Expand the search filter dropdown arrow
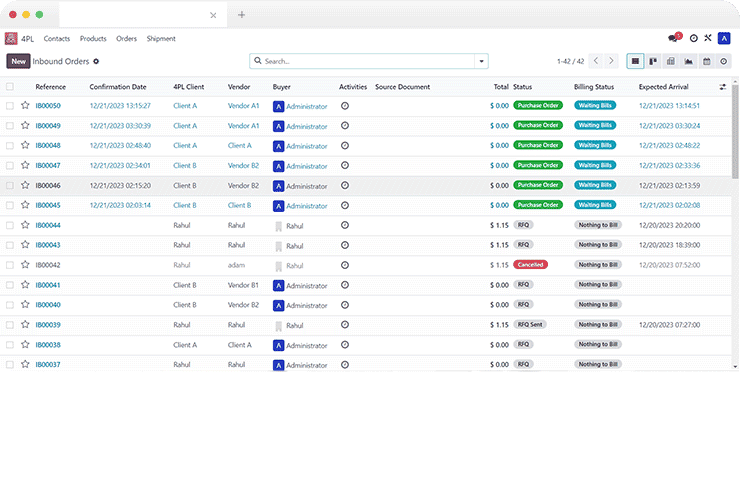Screen dimensions: 740x490 click(482, 61)
